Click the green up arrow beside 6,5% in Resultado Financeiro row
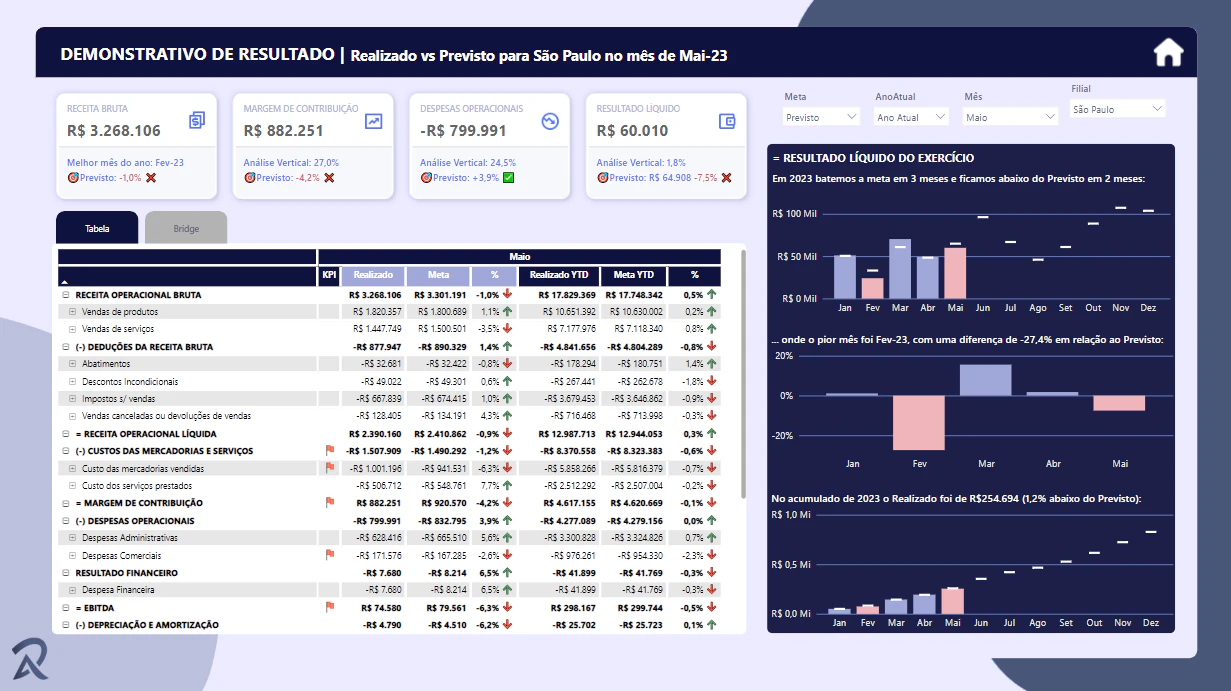The width and height of the screenshot is (1231, 691). coord(508,572)
